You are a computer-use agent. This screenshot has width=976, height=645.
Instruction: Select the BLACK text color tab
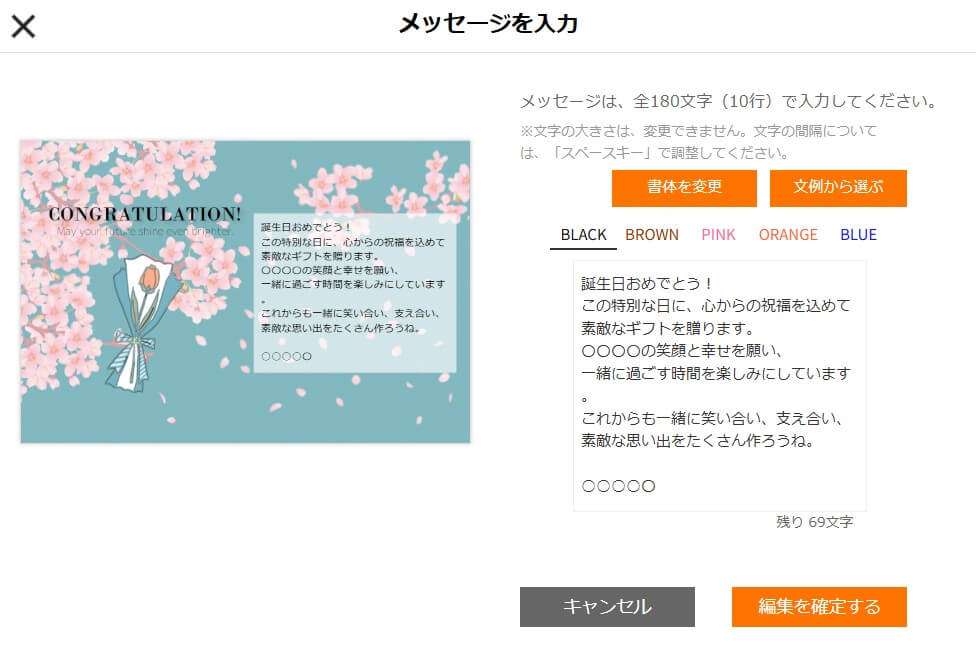pos(583,235)
